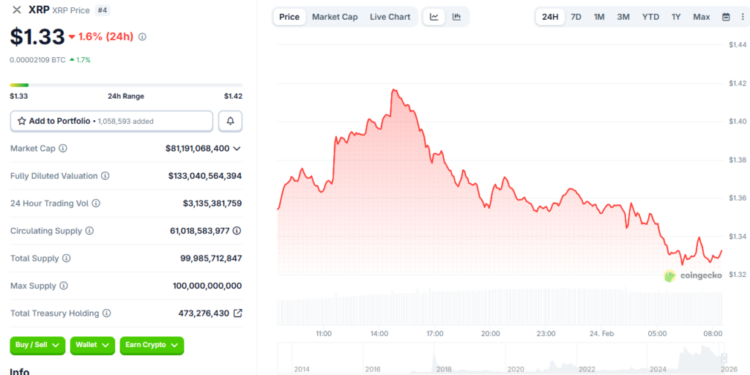Open the Earn Crypto dropdown

(152, 345)
